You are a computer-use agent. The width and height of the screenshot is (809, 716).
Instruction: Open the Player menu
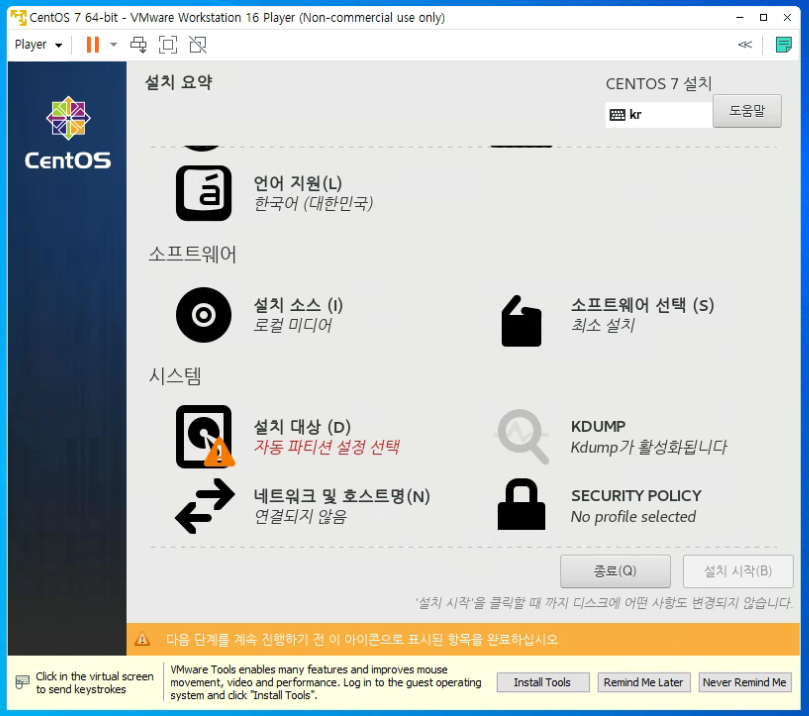coord(38,45)
